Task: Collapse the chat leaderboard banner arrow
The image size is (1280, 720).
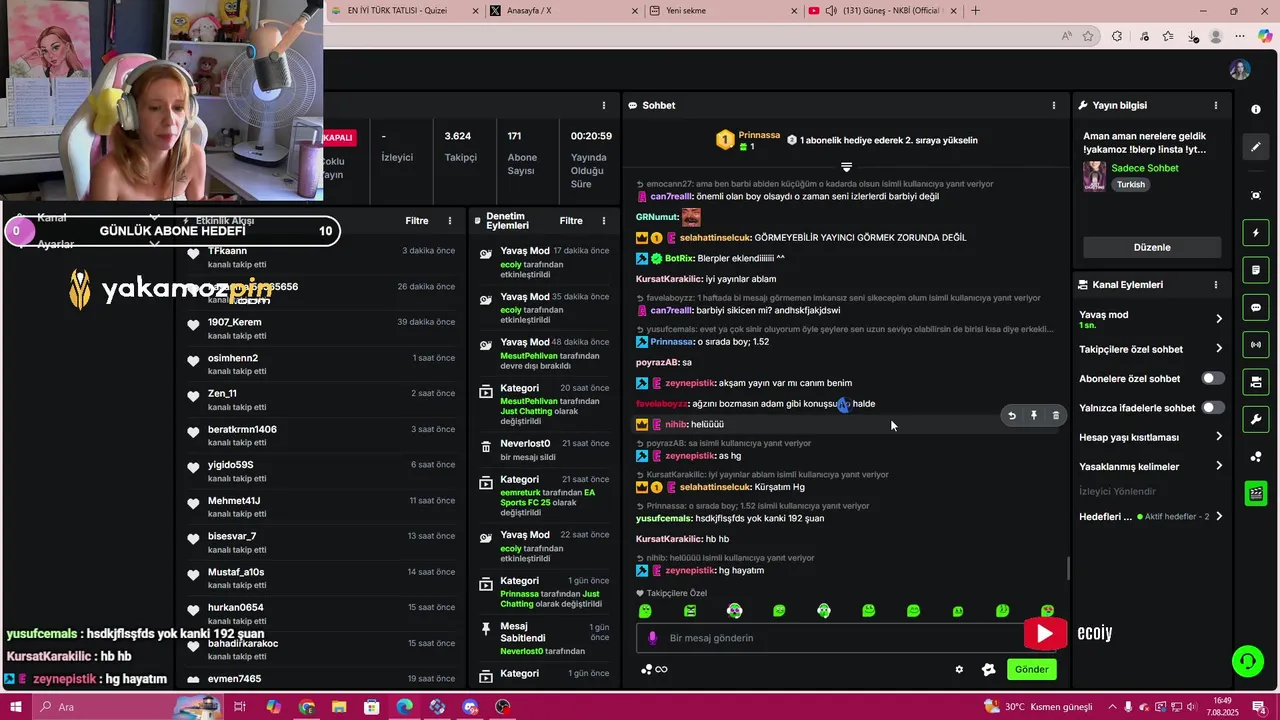Action: click(x=846, y=167)
